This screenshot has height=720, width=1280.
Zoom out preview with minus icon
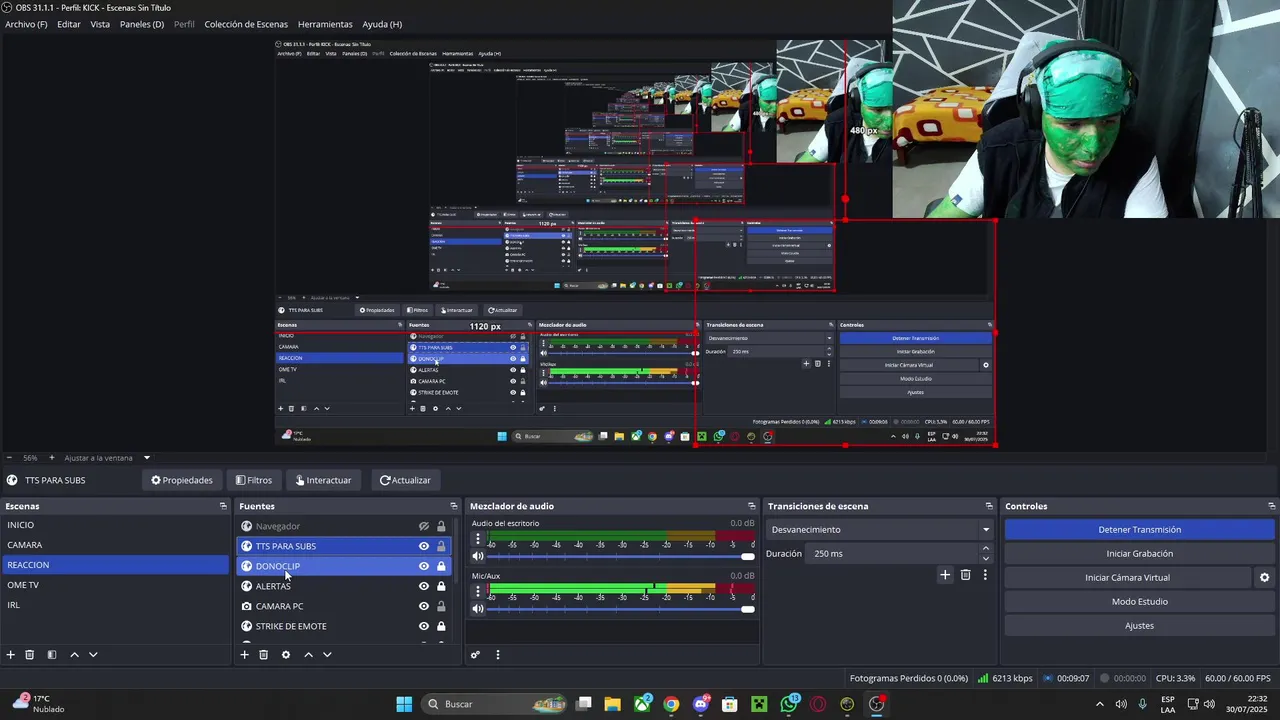click(x=10, y=458)
